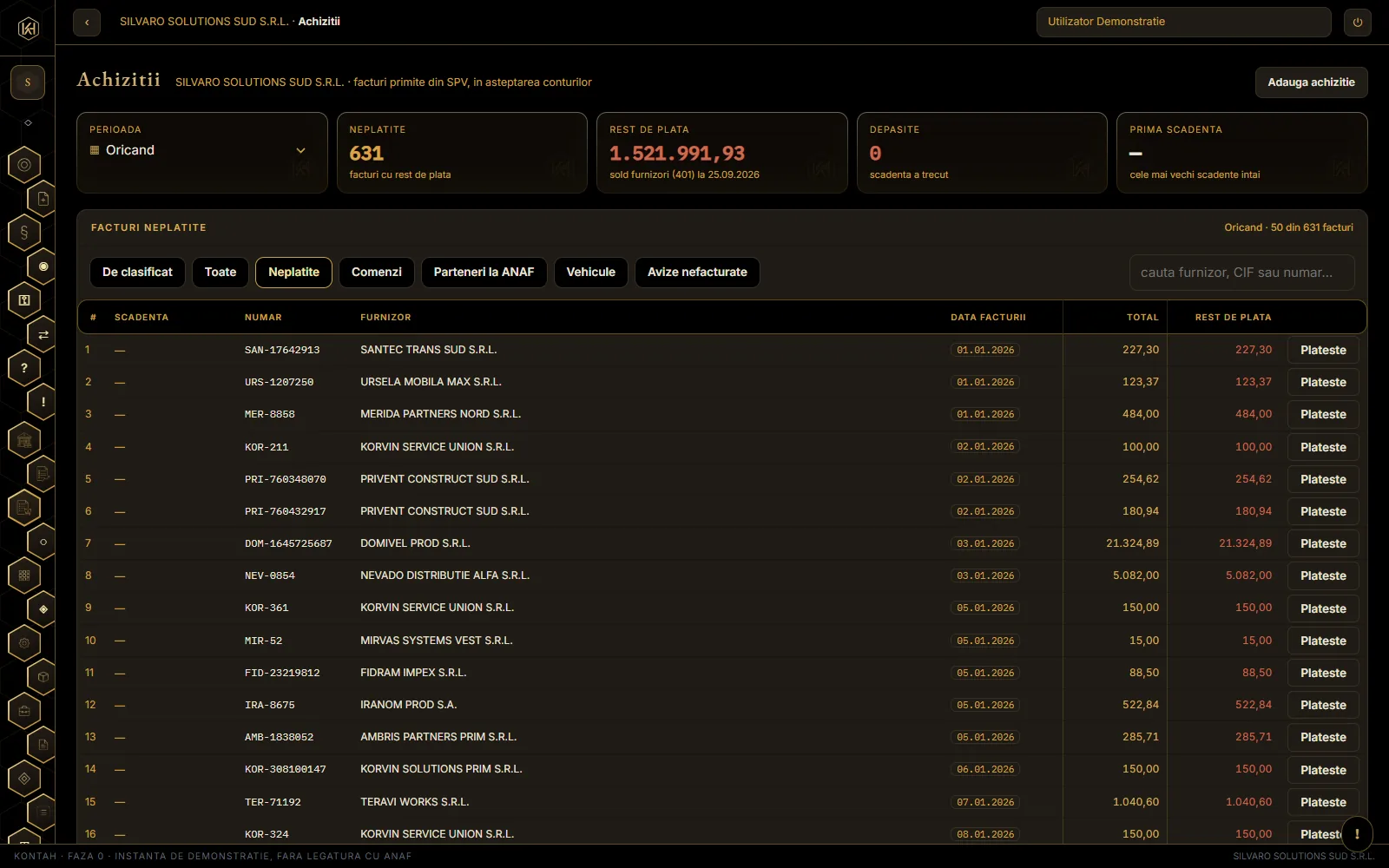Open the keyhole safe hexagon icon

(24, 300)
